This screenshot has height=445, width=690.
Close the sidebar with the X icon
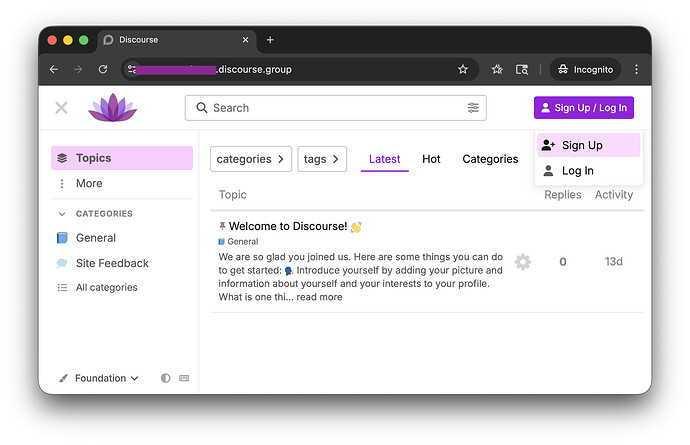[61, 107]
